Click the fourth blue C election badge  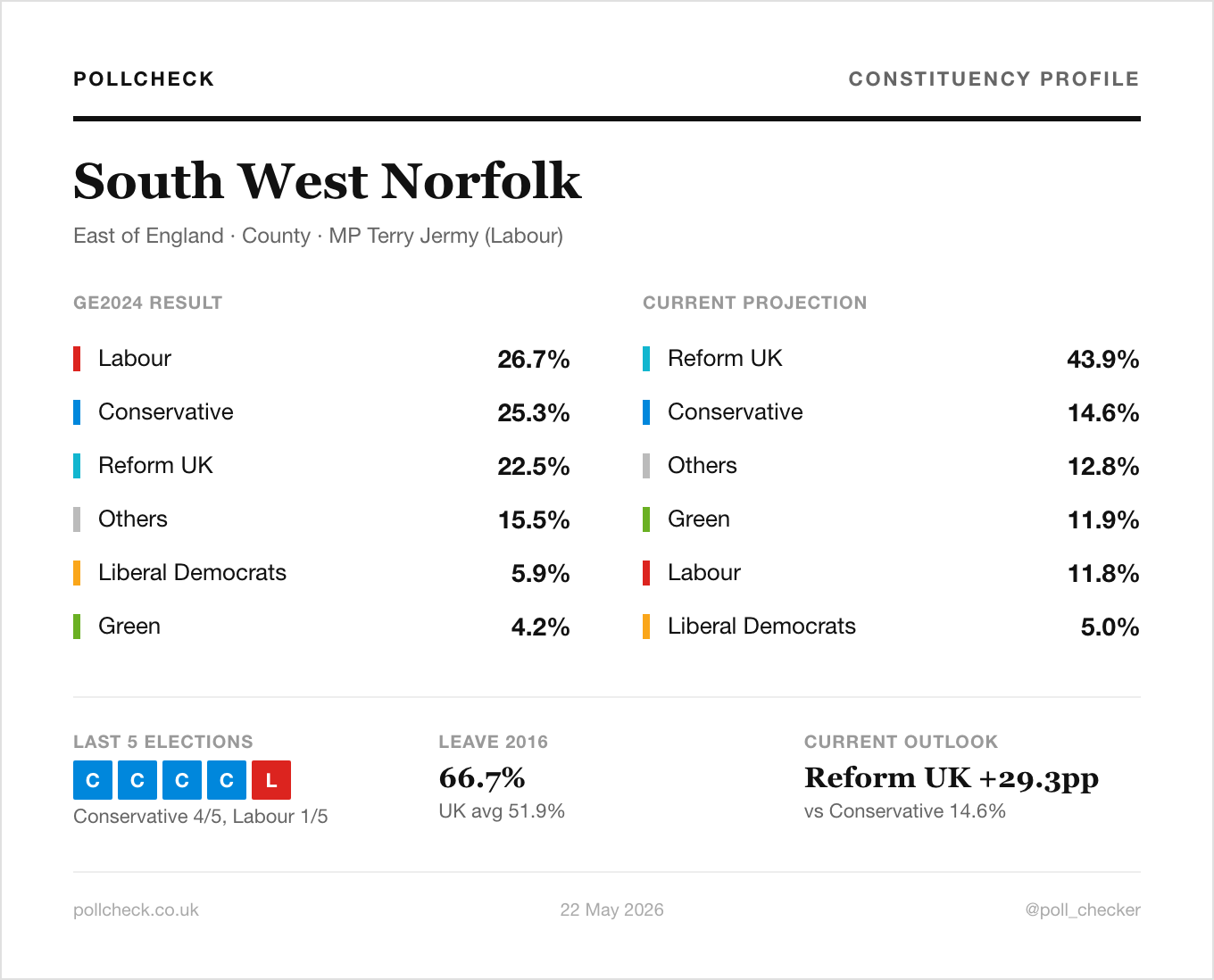[x=227, y=780]
